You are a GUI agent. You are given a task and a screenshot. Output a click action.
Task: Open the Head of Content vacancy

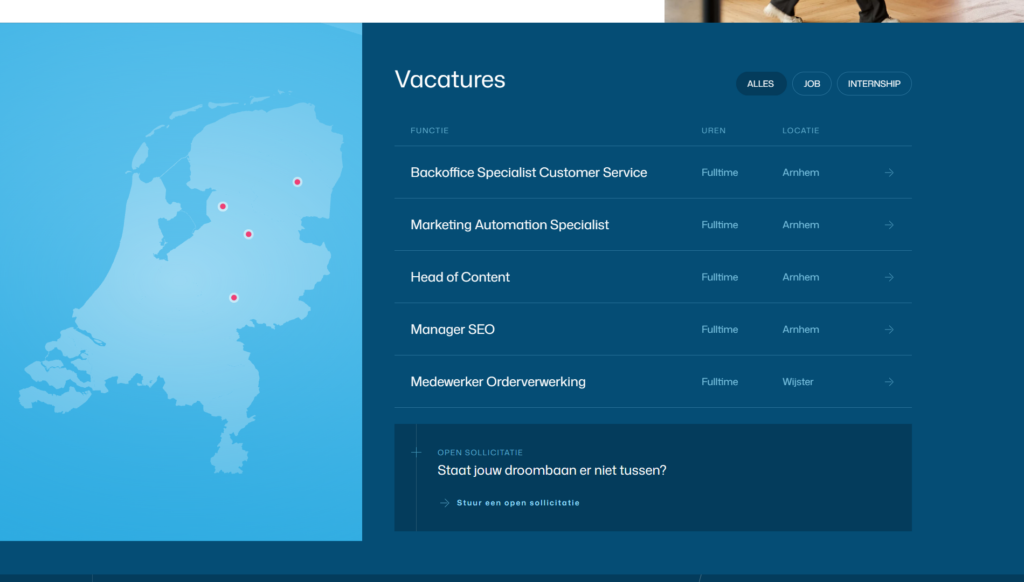[x=460, y=277]
